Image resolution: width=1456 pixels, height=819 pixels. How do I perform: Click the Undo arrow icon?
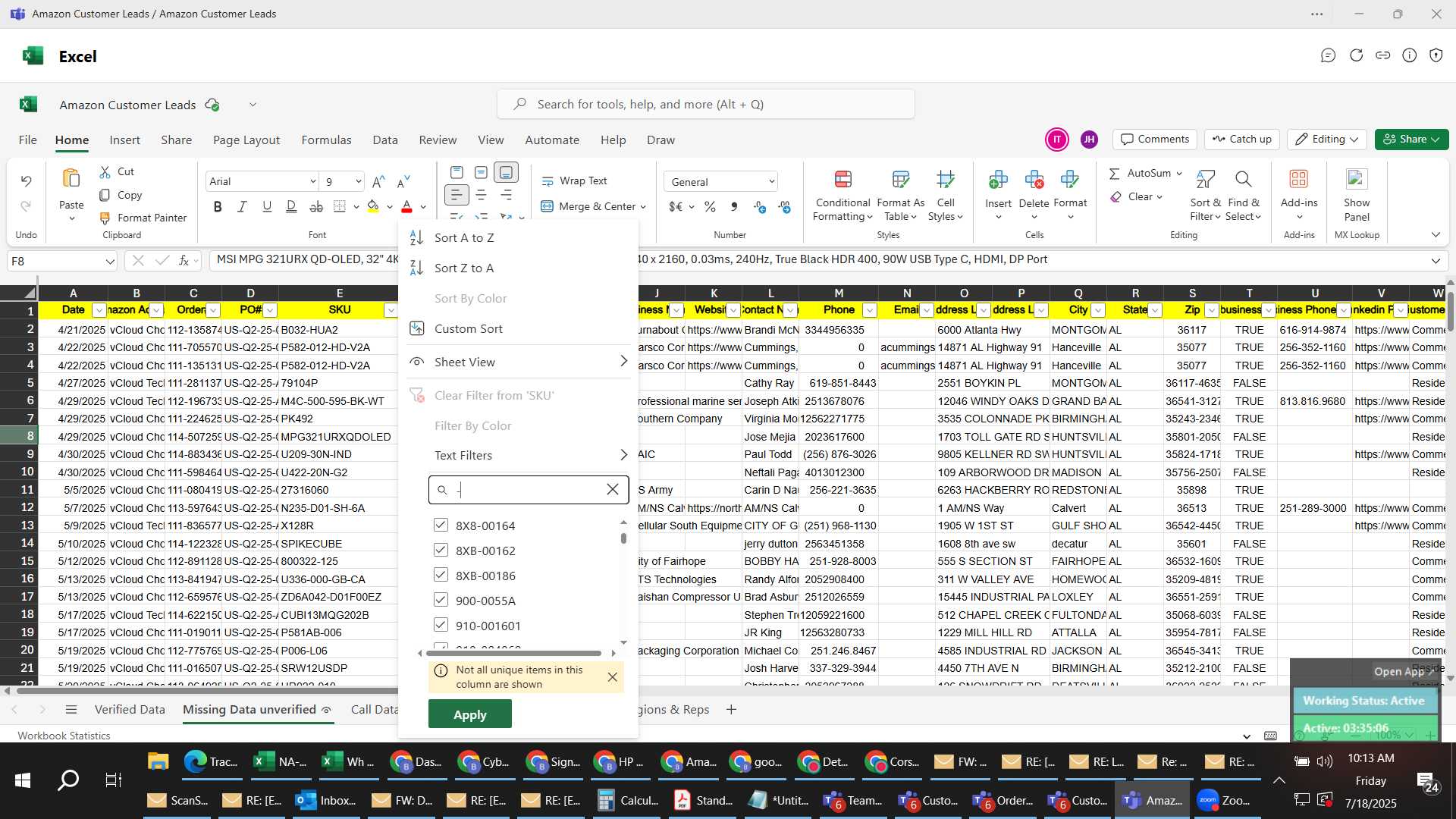click(x=26, y=181)
